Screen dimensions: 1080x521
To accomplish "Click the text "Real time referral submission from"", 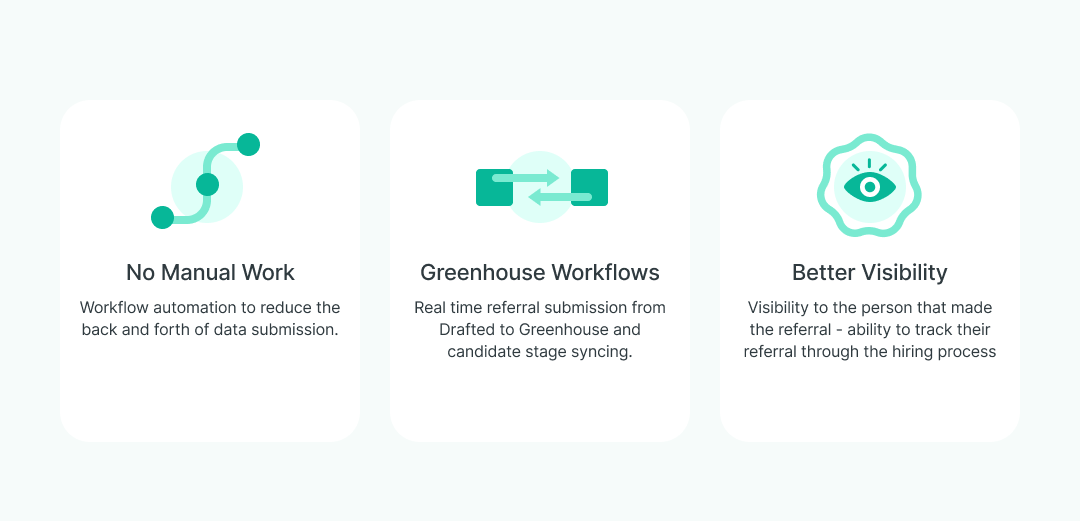I will [x=540, y=307].
